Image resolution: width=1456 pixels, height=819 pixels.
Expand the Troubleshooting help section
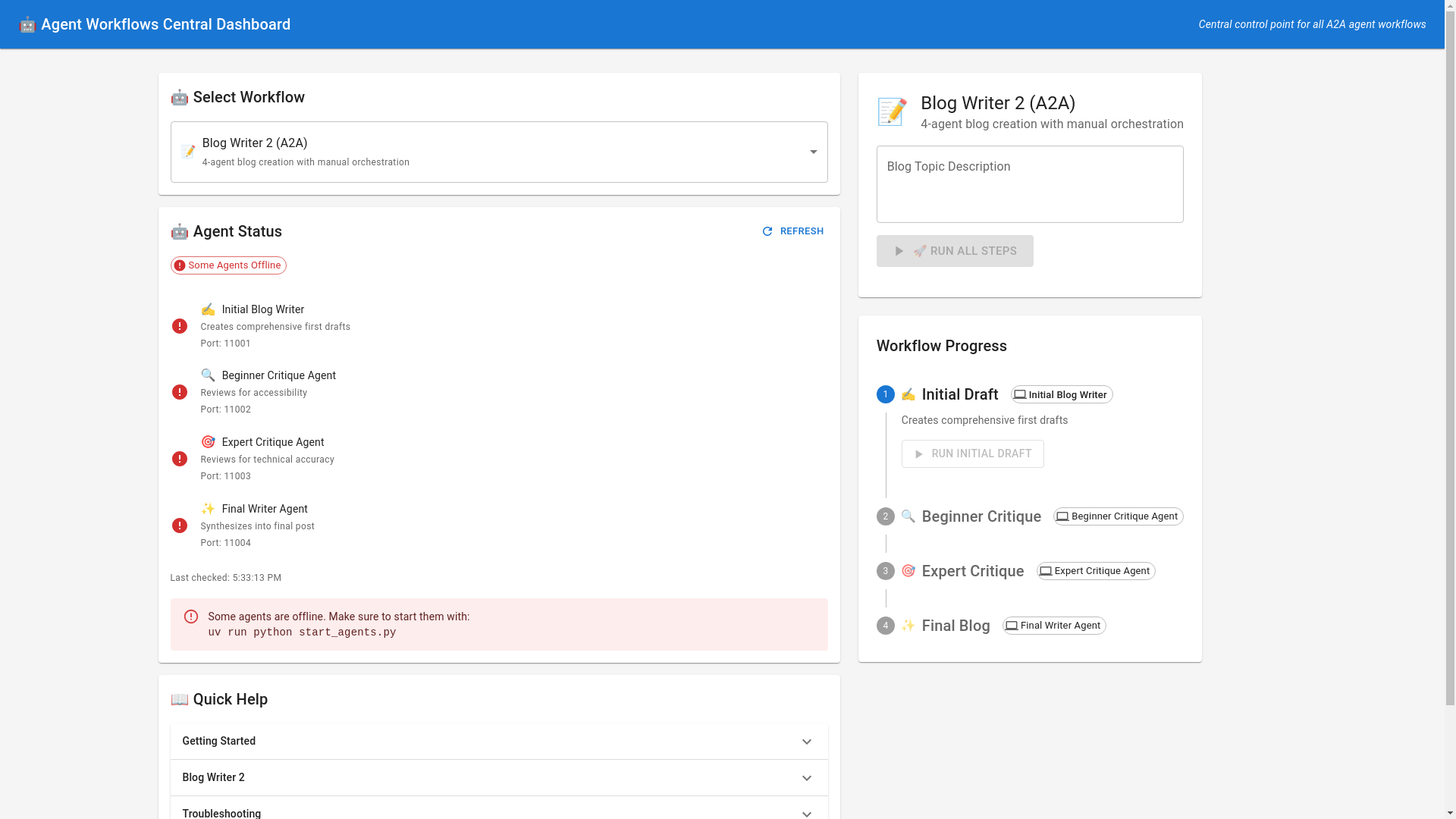click(499, 808)
